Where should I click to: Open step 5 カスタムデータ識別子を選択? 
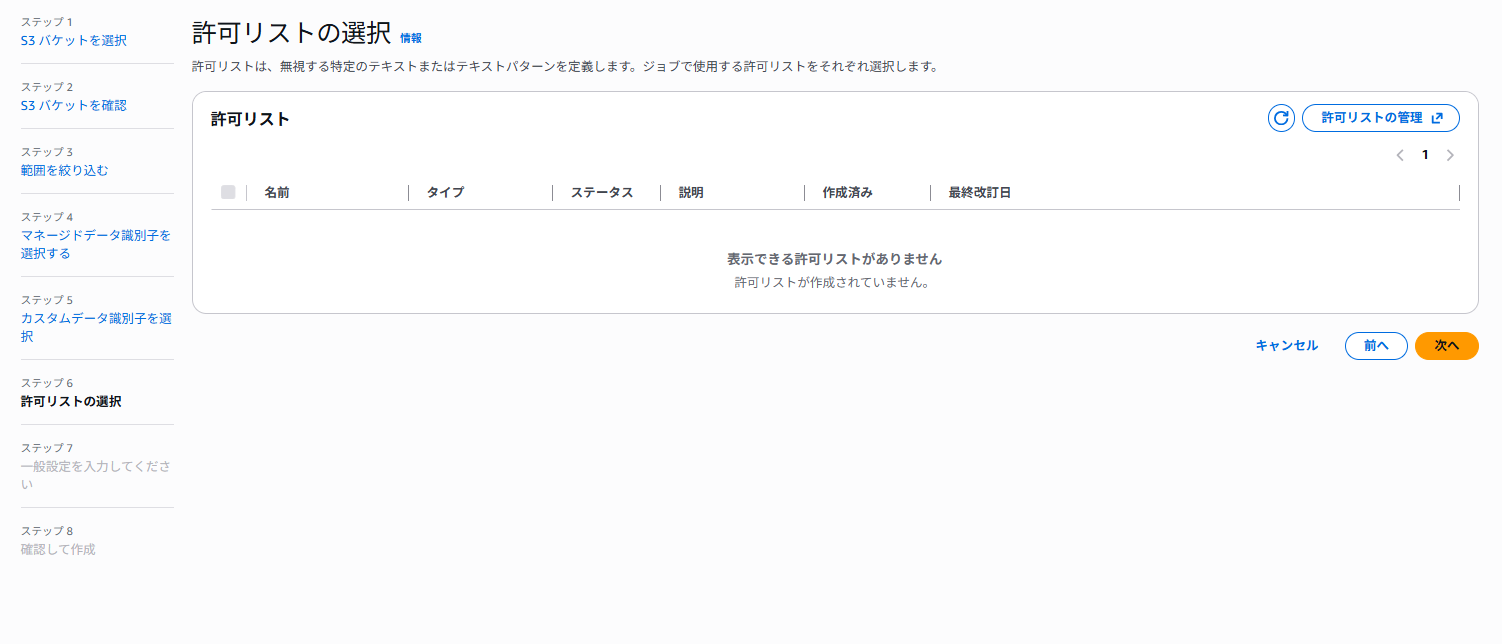(x=96, y=327)
